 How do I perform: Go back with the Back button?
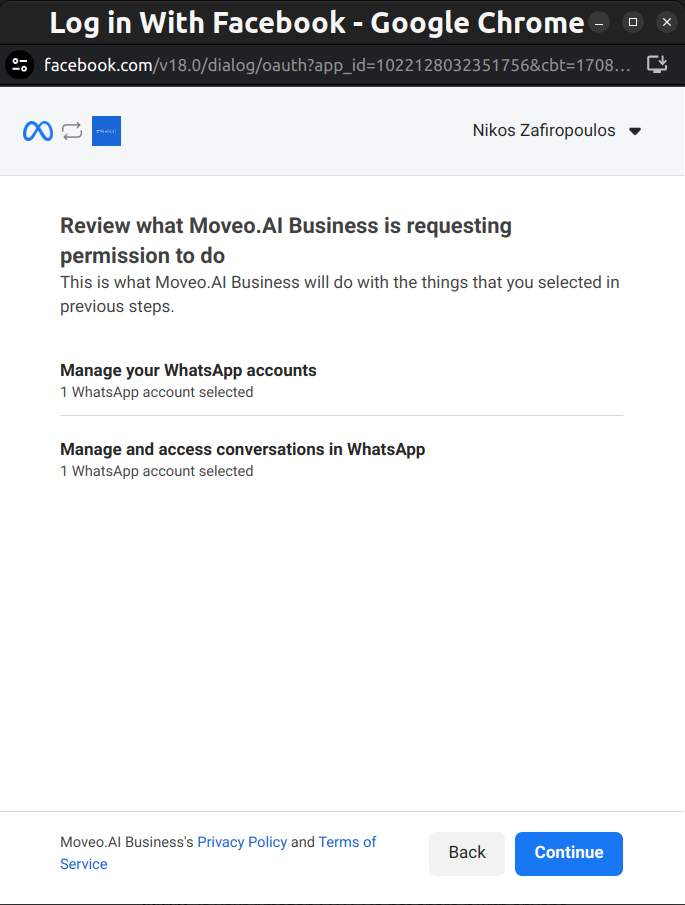467,853
